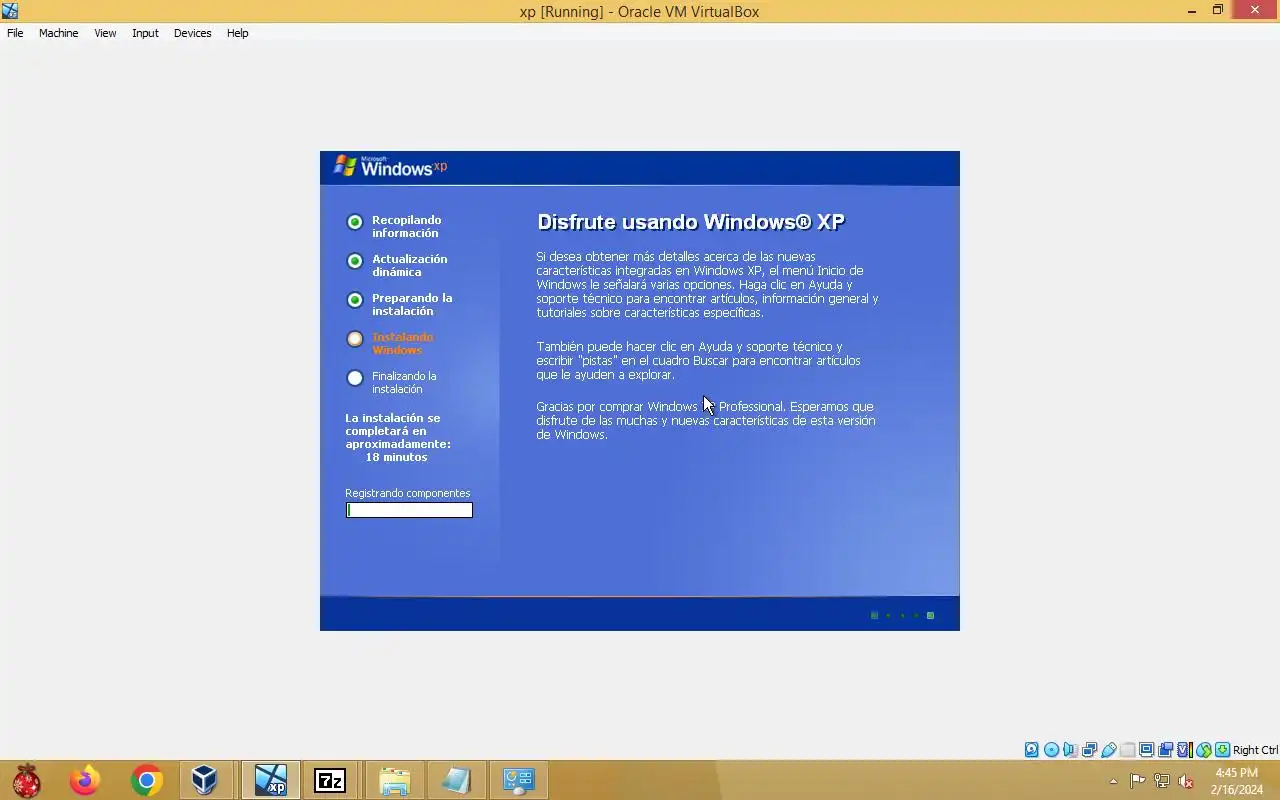Click the mouse integration status icon
The image size is (1280, 800).
click(1203, 750)
